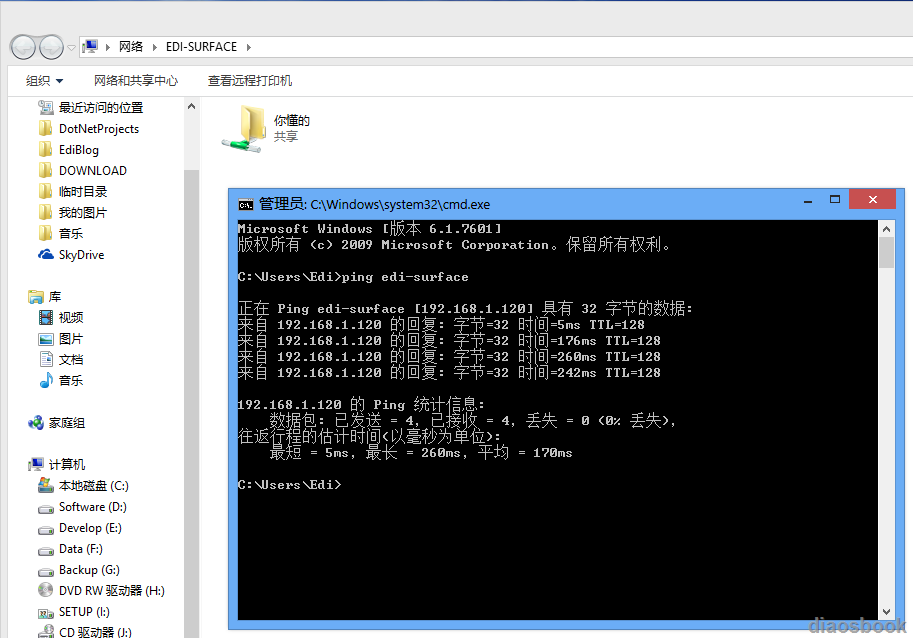The height and width of the screenshot is (638, 913).
Task: Click the 时间=260ms reply line
Action: [449, 356]
